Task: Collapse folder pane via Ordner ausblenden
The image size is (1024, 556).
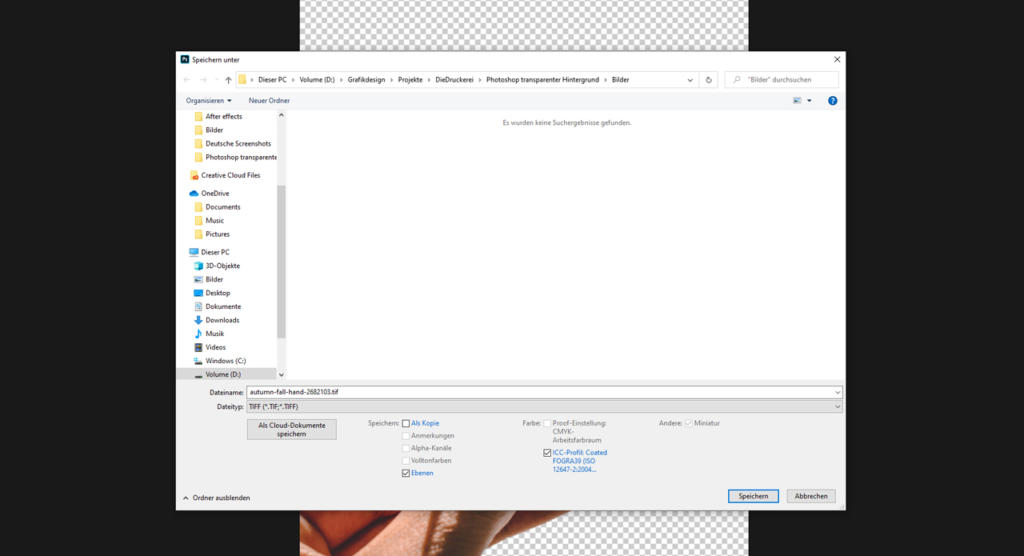Action: 216,498
